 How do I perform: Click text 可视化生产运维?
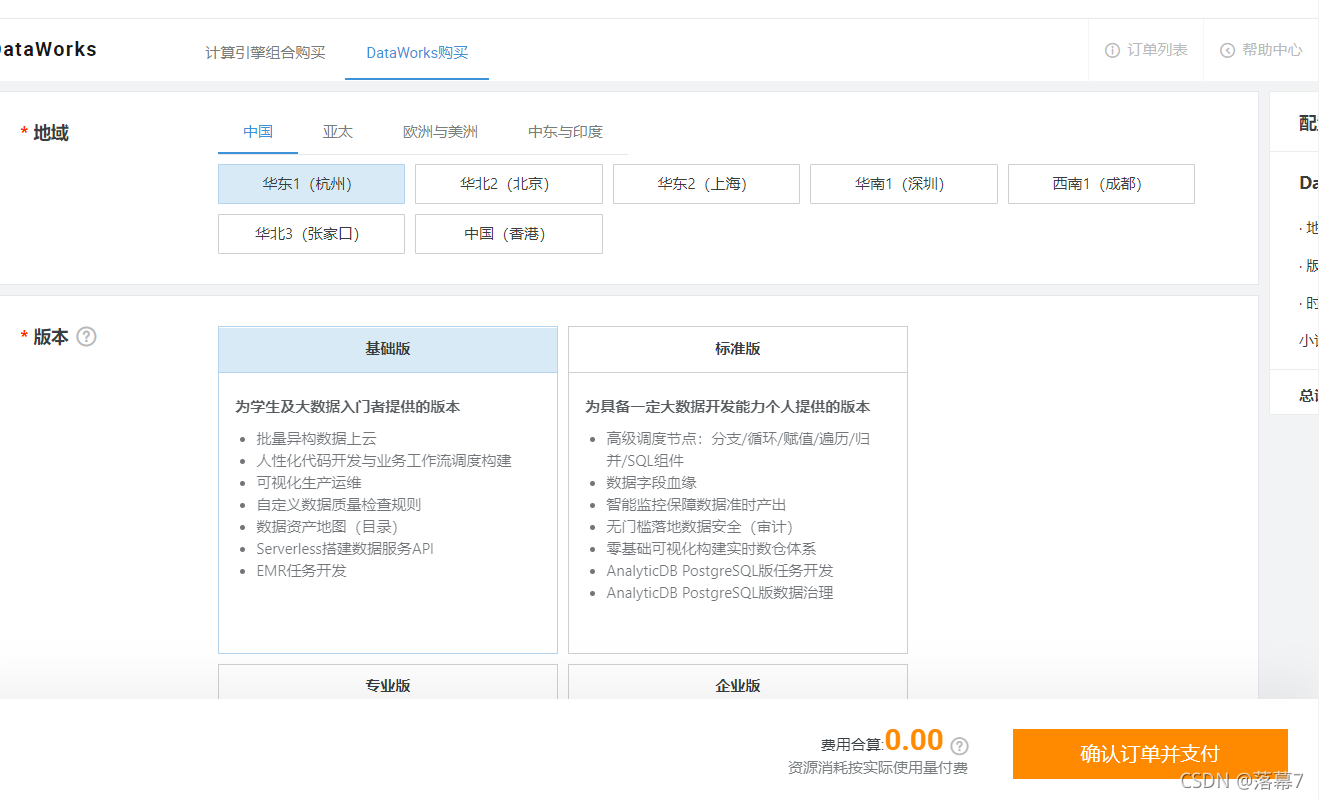click(x=309, y=483)
